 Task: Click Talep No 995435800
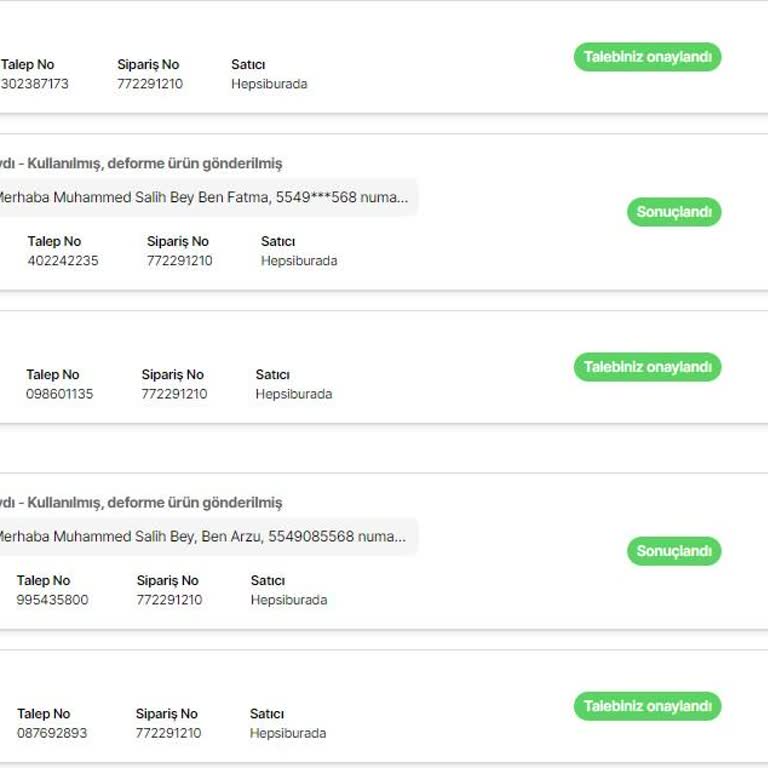pyautogui.click(x=52, y=600)
